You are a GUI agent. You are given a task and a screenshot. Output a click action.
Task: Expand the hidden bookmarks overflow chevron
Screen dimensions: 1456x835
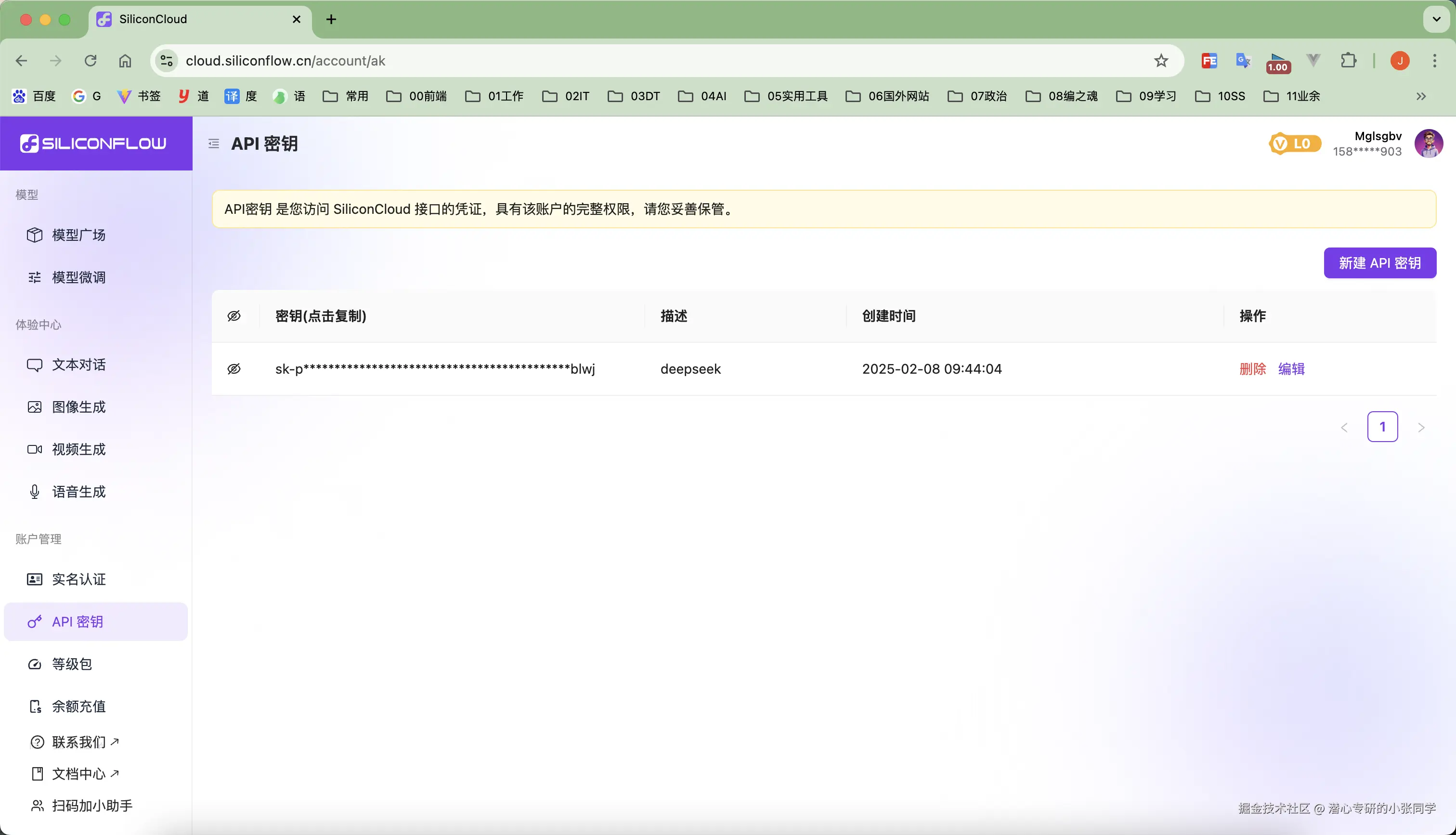[x=1420, y=96]
